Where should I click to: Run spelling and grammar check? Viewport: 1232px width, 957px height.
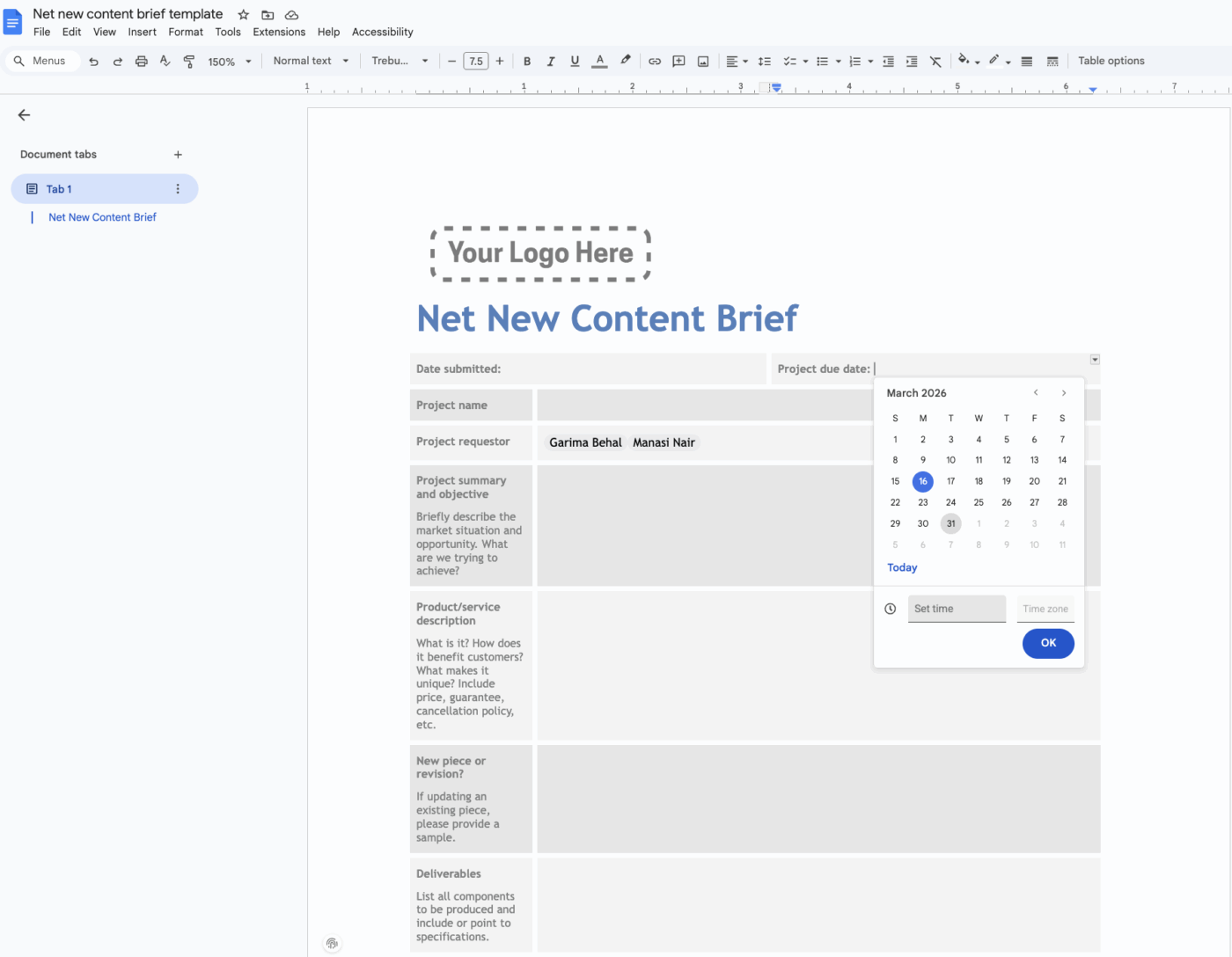tap(165, 62)
